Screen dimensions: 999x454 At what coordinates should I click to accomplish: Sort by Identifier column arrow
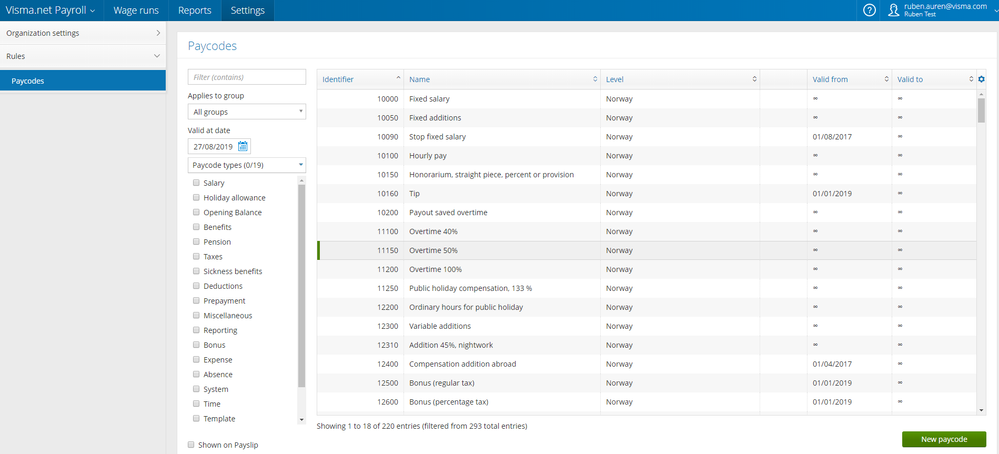point(398,78)
